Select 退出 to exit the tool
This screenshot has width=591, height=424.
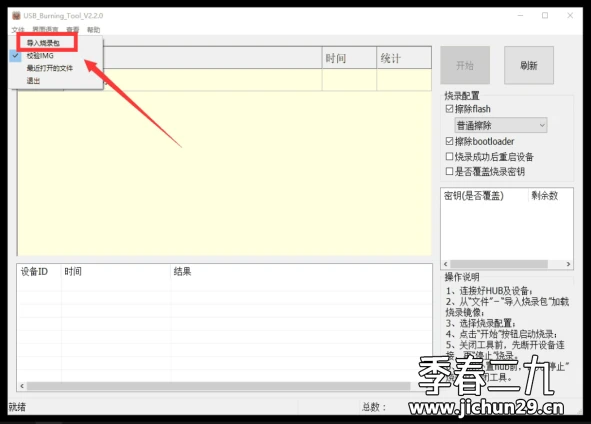pyautogui.click(x=33, y=80)
